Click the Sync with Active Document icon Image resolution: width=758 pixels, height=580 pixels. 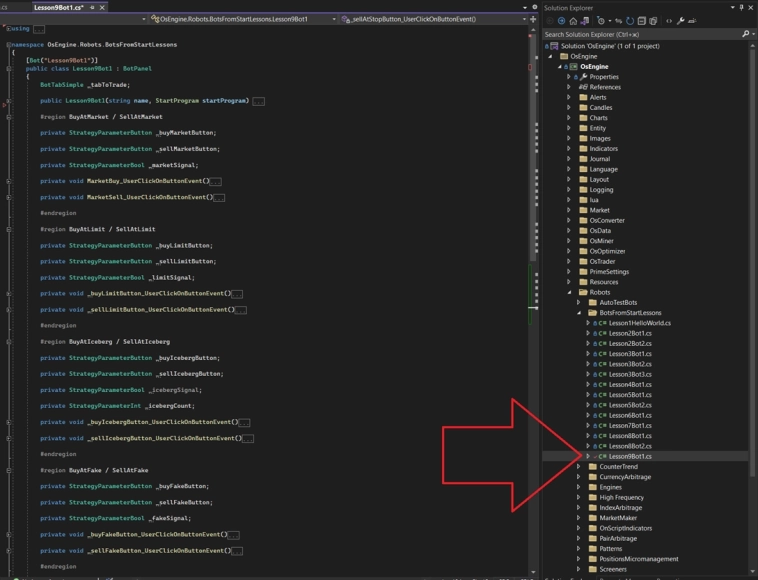(x=620, y=20)
